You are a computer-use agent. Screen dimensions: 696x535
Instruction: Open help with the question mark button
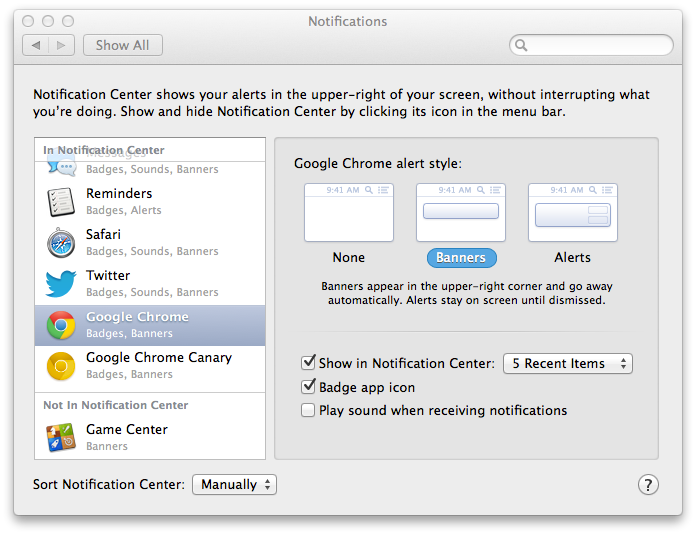(x=648, y=484)
